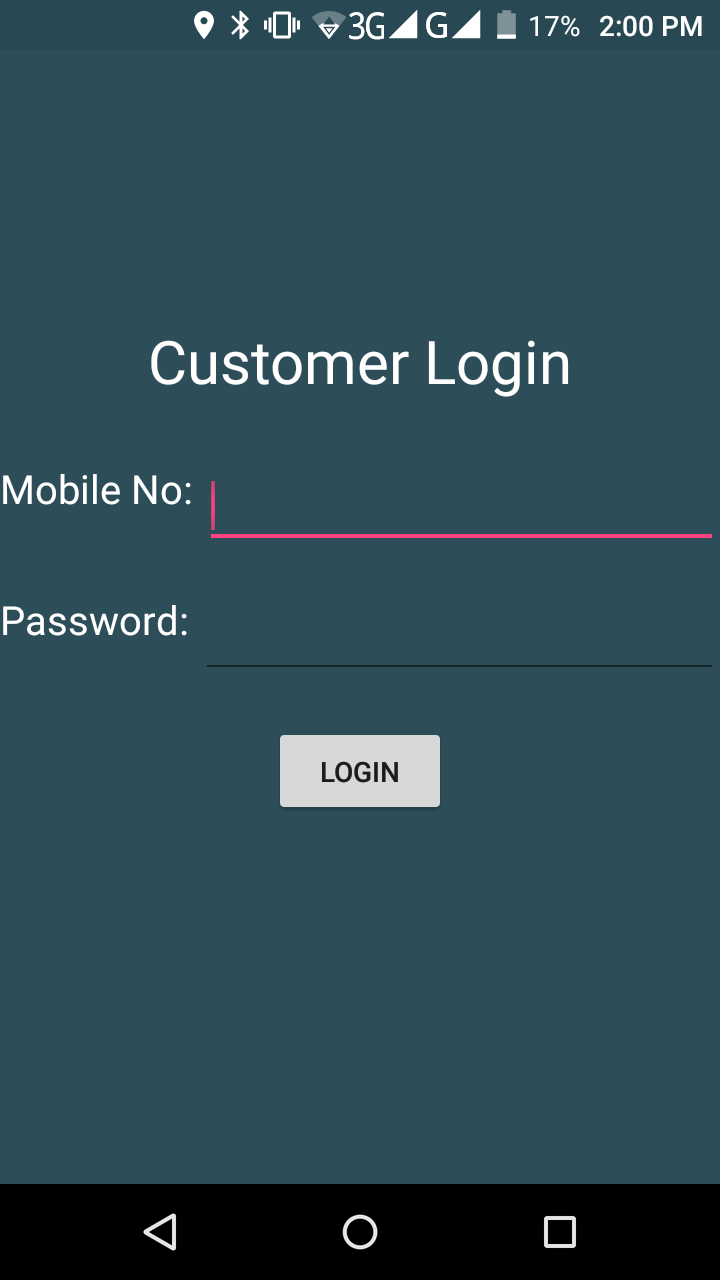Tap the second SIM G network label
Screen dimensions: 720x1280
click(x=436, y=27)
